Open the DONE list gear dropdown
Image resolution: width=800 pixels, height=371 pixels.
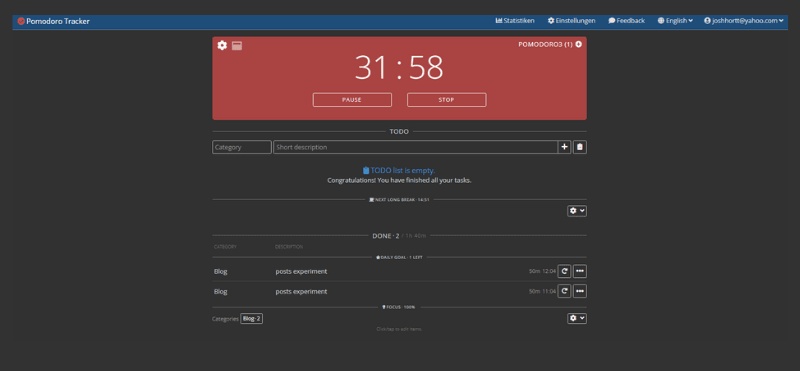(x=577, y=318)
